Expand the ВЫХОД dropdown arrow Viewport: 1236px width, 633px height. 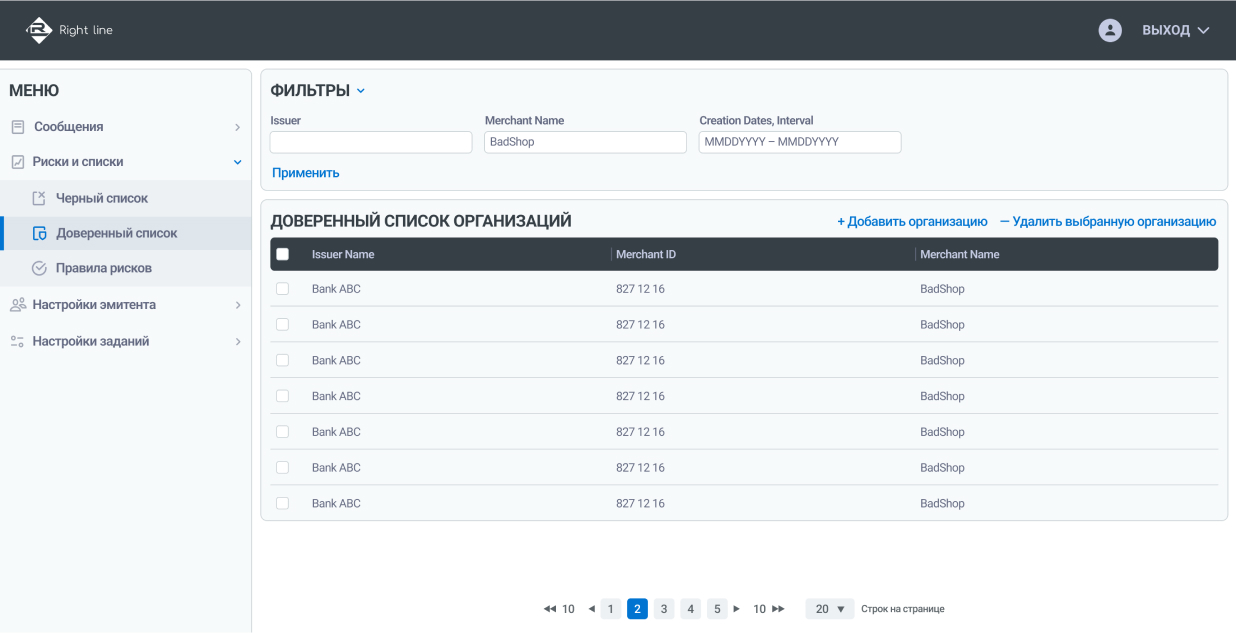pos(1203,30)
